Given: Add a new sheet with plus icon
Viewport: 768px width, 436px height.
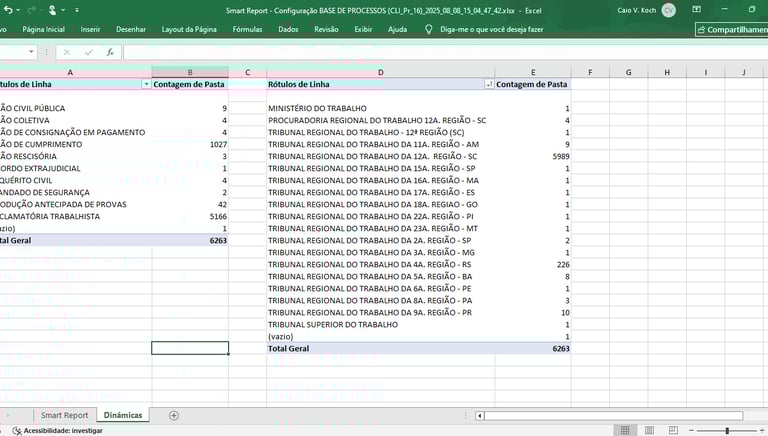Looking at the screenshot, I should (174, 415).
